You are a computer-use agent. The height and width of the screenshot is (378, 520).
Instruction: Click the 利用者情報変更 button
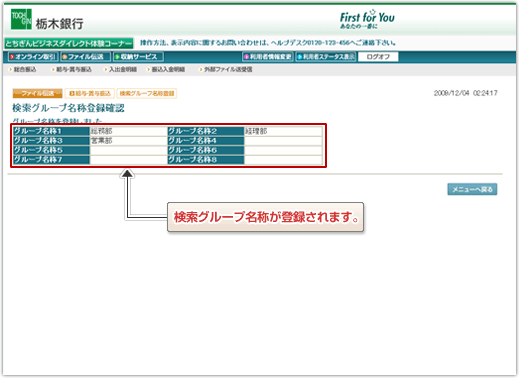coord(268,57)
